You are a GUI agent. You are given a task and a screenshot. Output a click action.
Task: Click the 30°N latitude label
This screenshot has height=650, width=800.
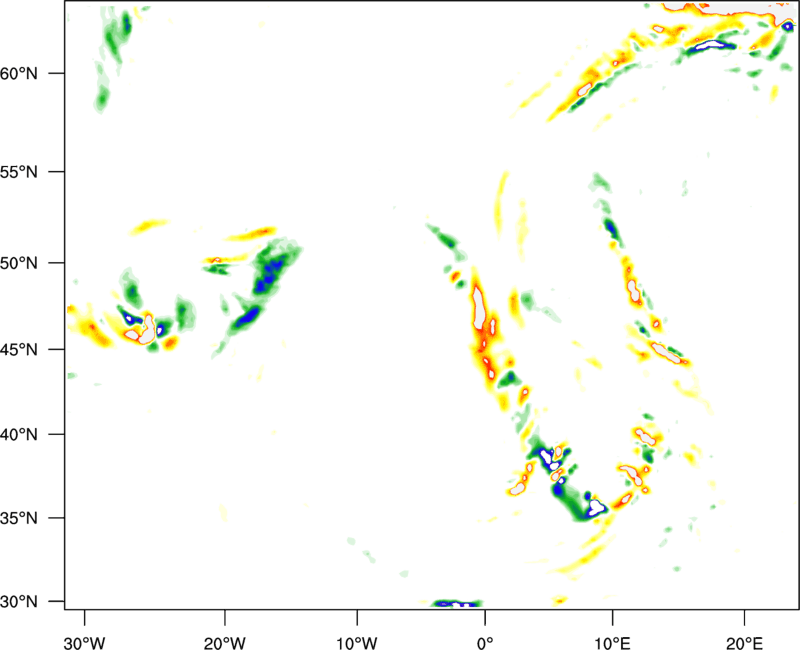19,602
